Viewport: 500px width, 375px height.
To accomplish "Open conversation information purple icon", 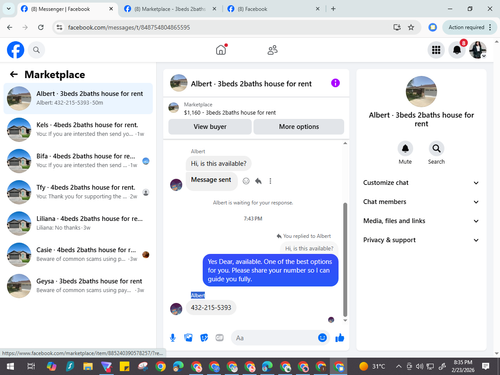I will (x=335, y=83).
